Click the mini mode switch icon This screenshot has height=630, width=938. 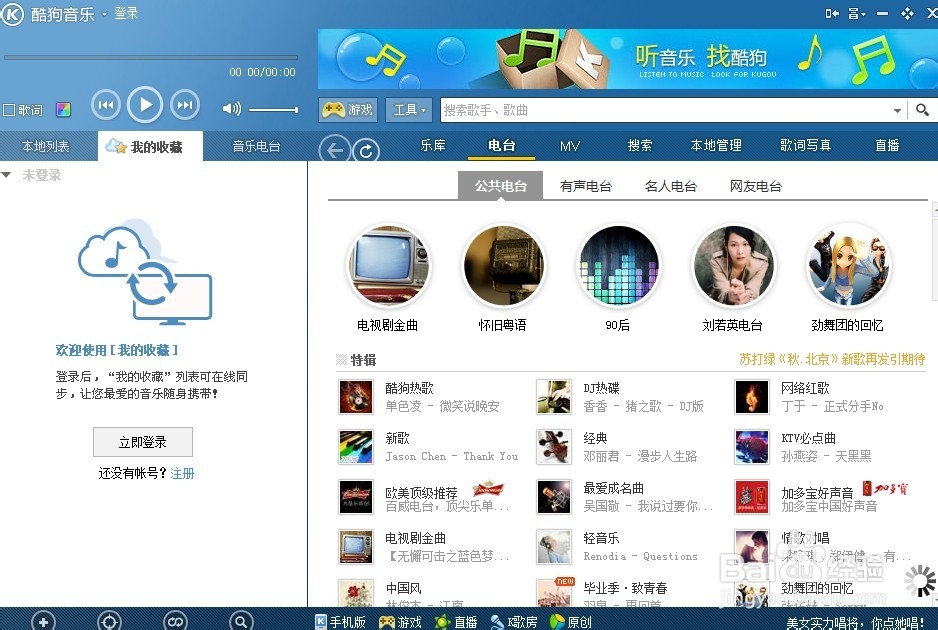pos(832,13)
